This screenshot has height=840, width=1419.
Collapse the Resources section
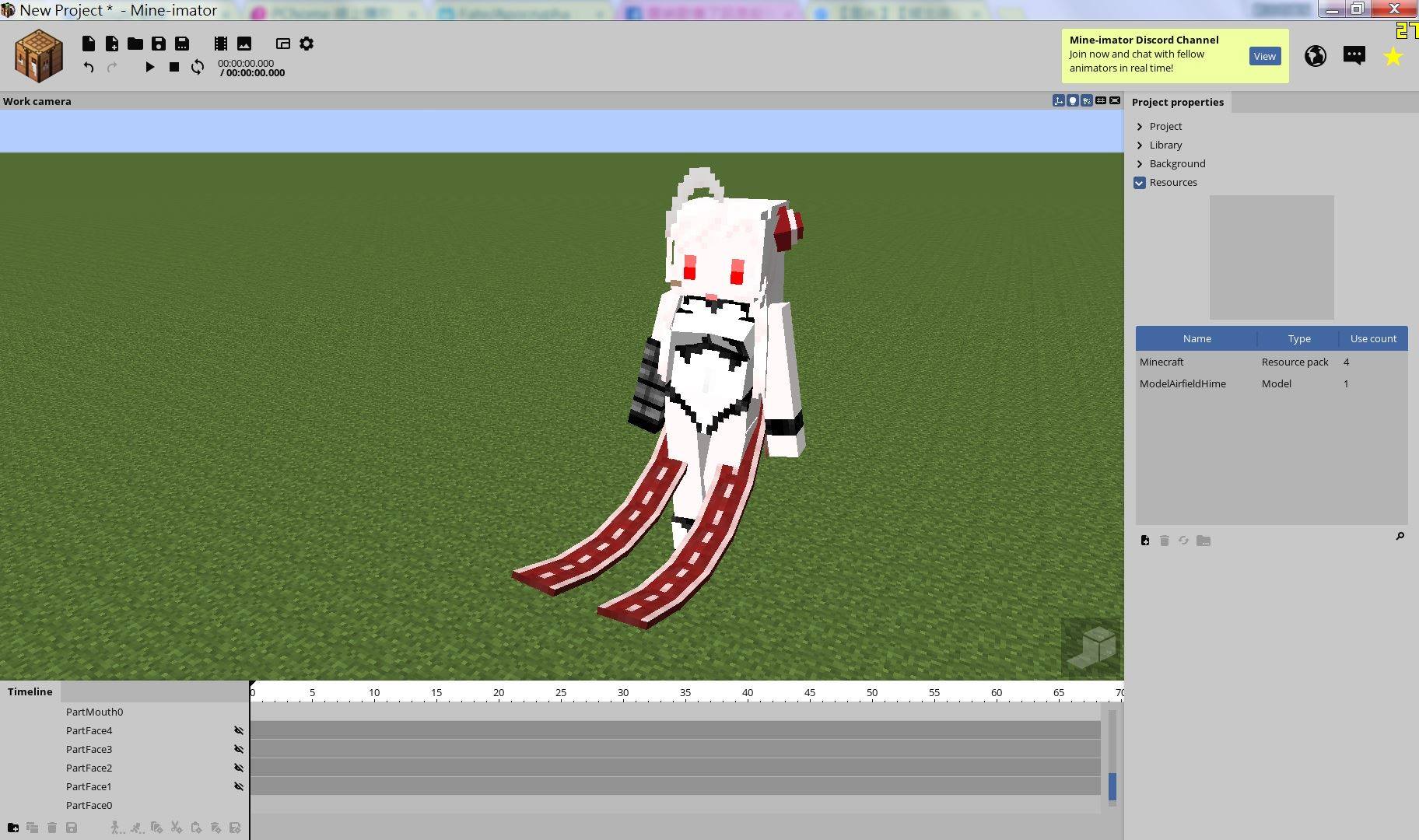pyautogui.click(x=1140, y=183)
